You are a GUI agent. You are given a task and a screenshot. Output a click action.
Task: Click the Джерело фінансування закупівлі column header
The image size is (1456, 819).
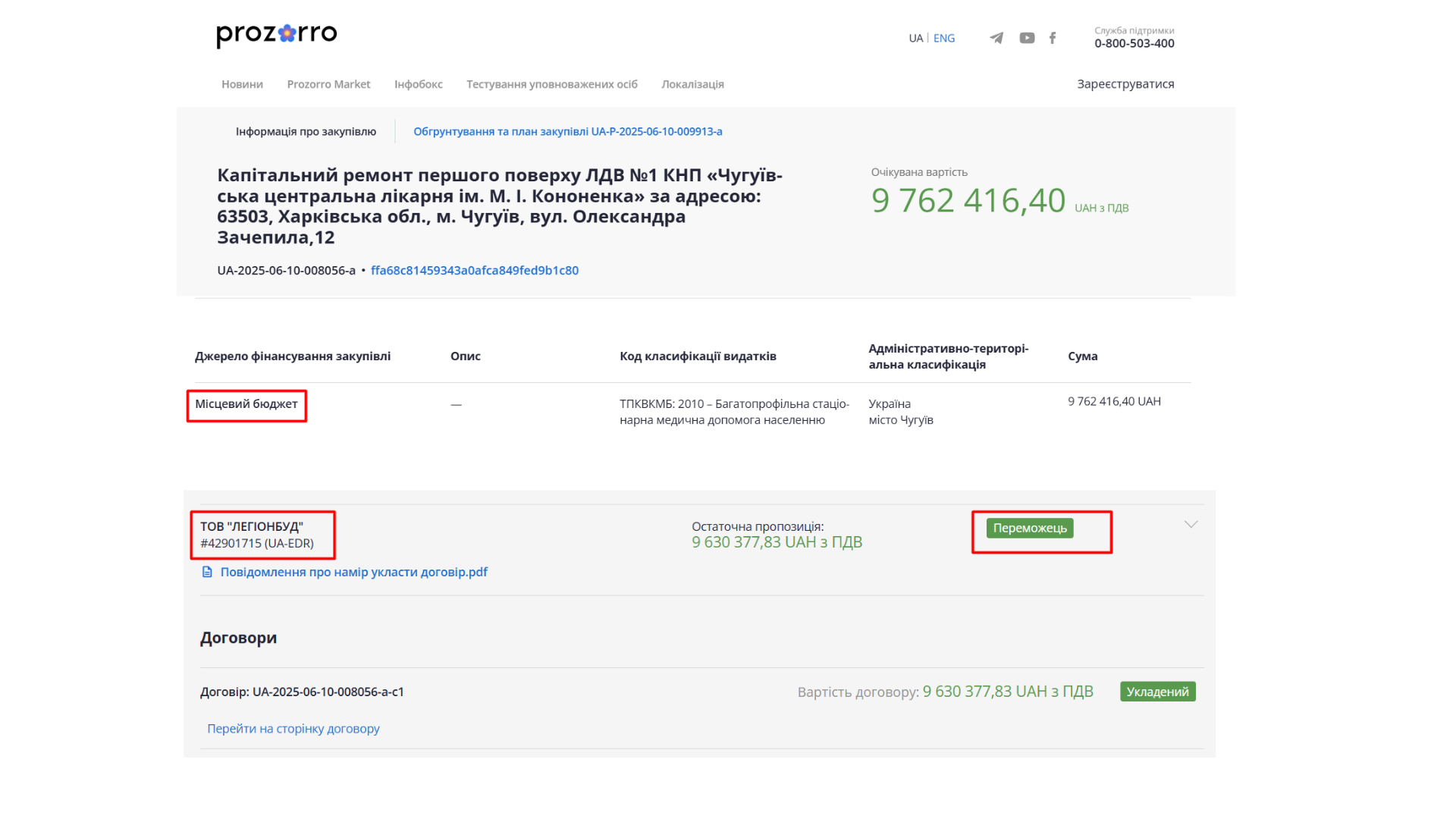[293, 356]
